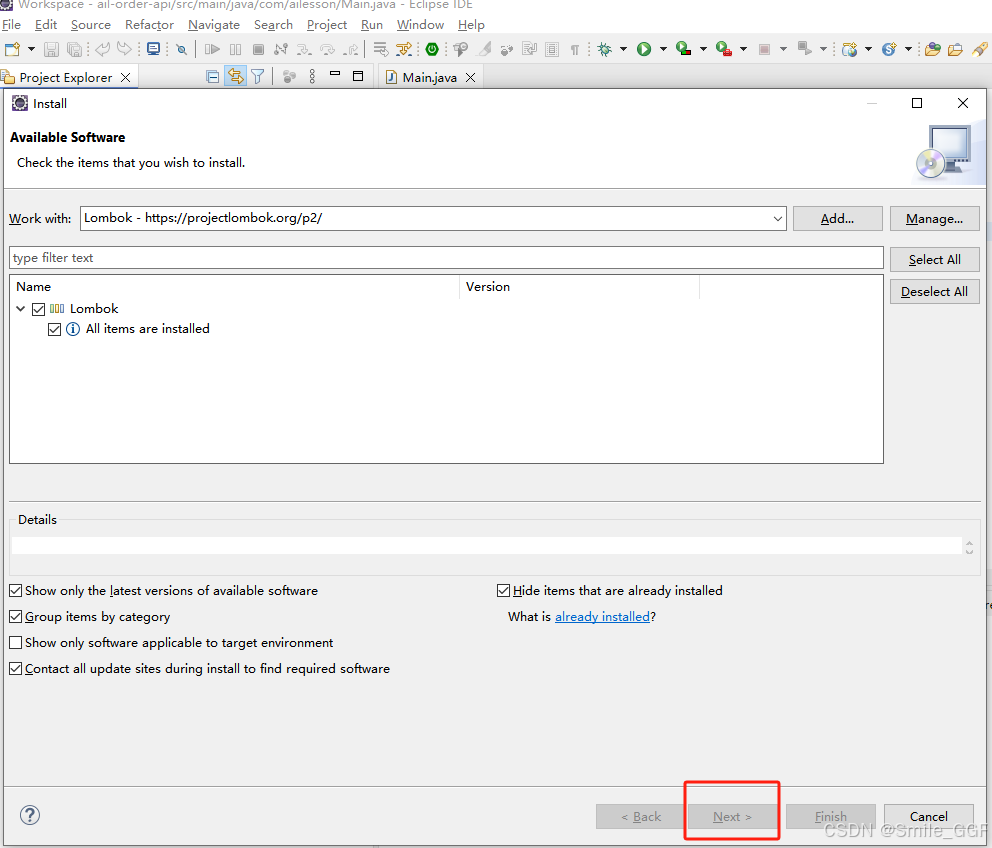Open the Work with site dropdown
This screenshot has height=848, width=992.
tap(778, 218)
